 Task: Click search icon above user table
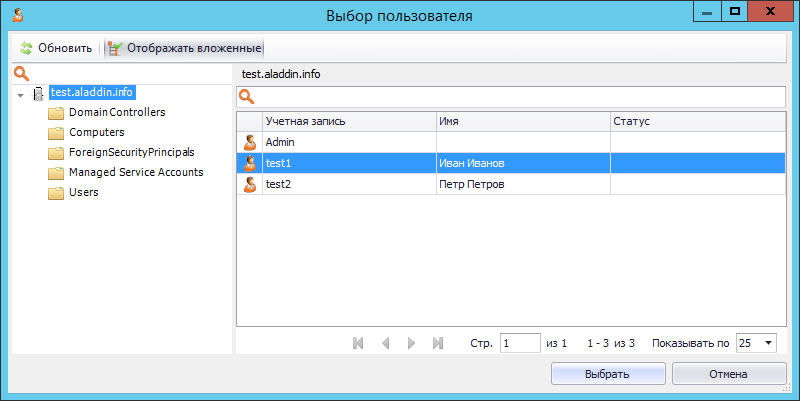[246, 96]
